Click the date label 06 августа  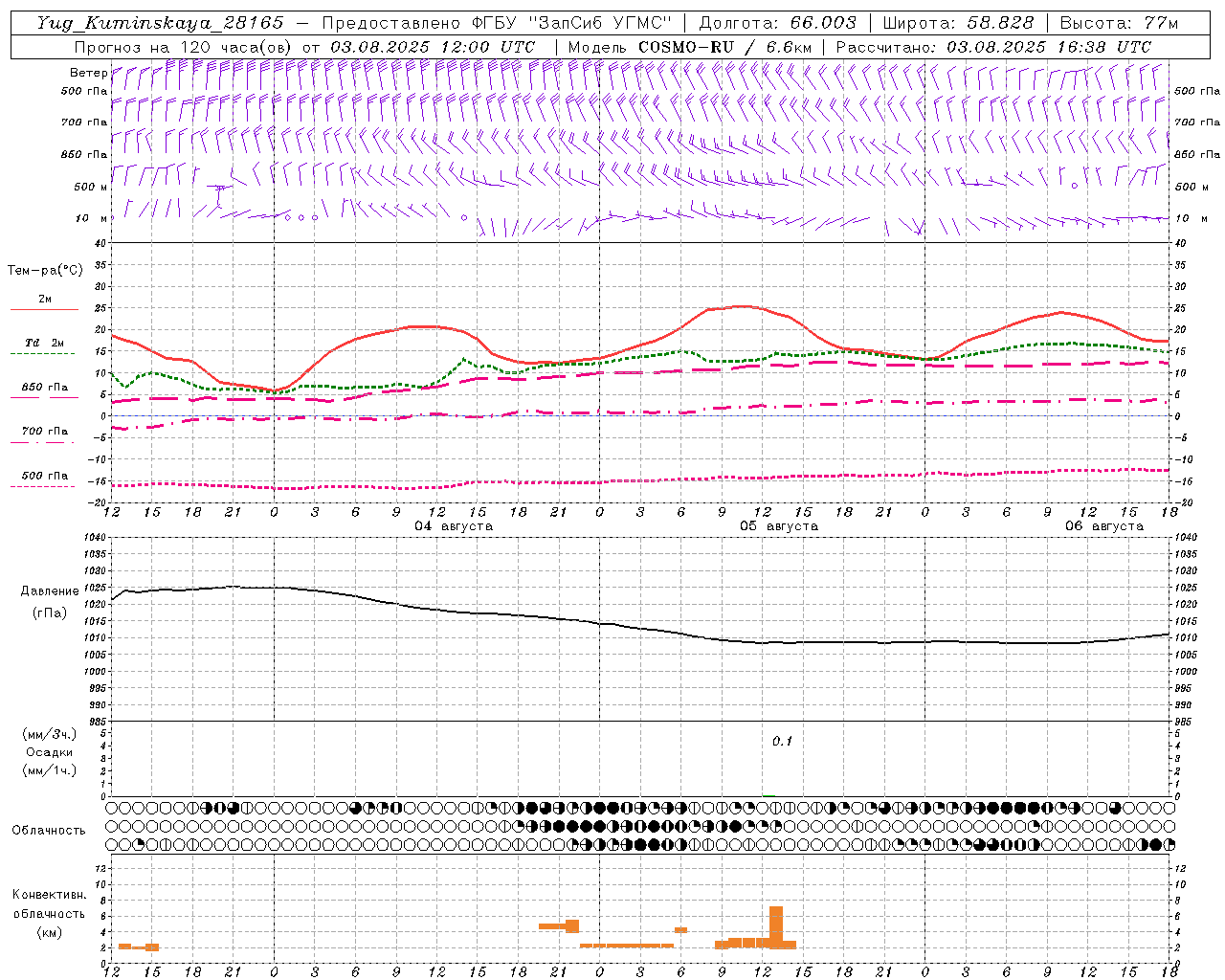coord(1104,526)
